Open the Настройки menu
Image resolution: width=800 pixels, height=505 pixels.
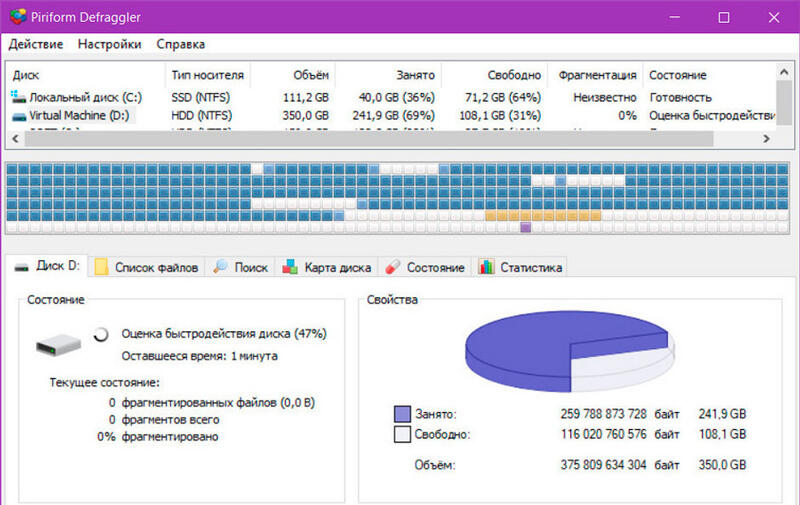109,44
